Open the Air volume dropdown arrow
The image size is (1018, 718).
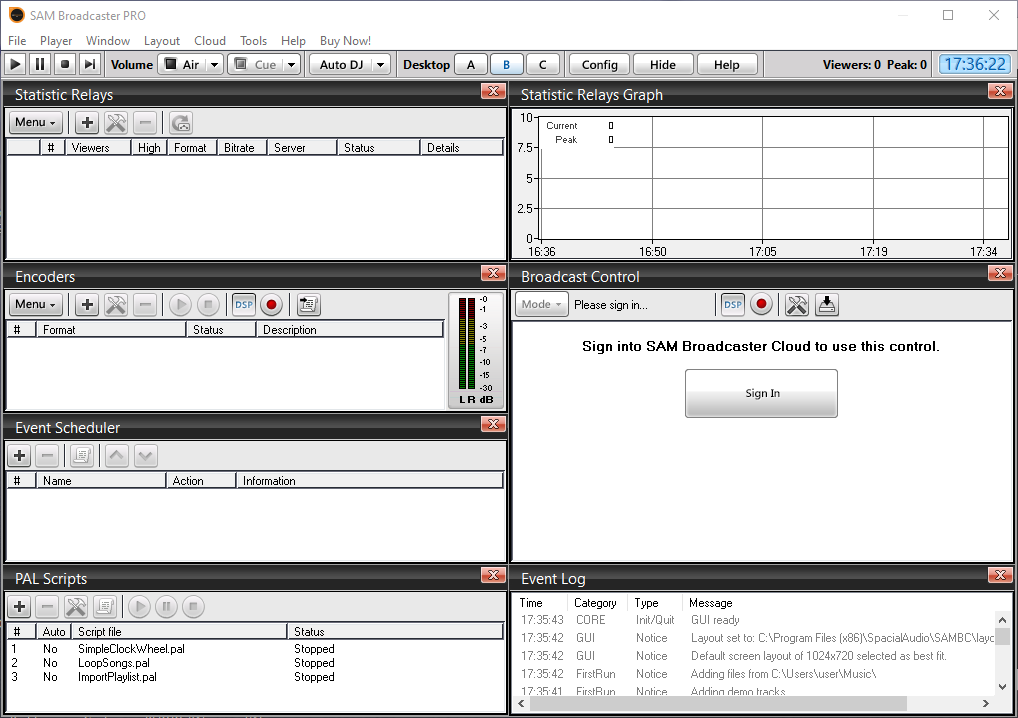pyautogui.click(x=215, y=64)
